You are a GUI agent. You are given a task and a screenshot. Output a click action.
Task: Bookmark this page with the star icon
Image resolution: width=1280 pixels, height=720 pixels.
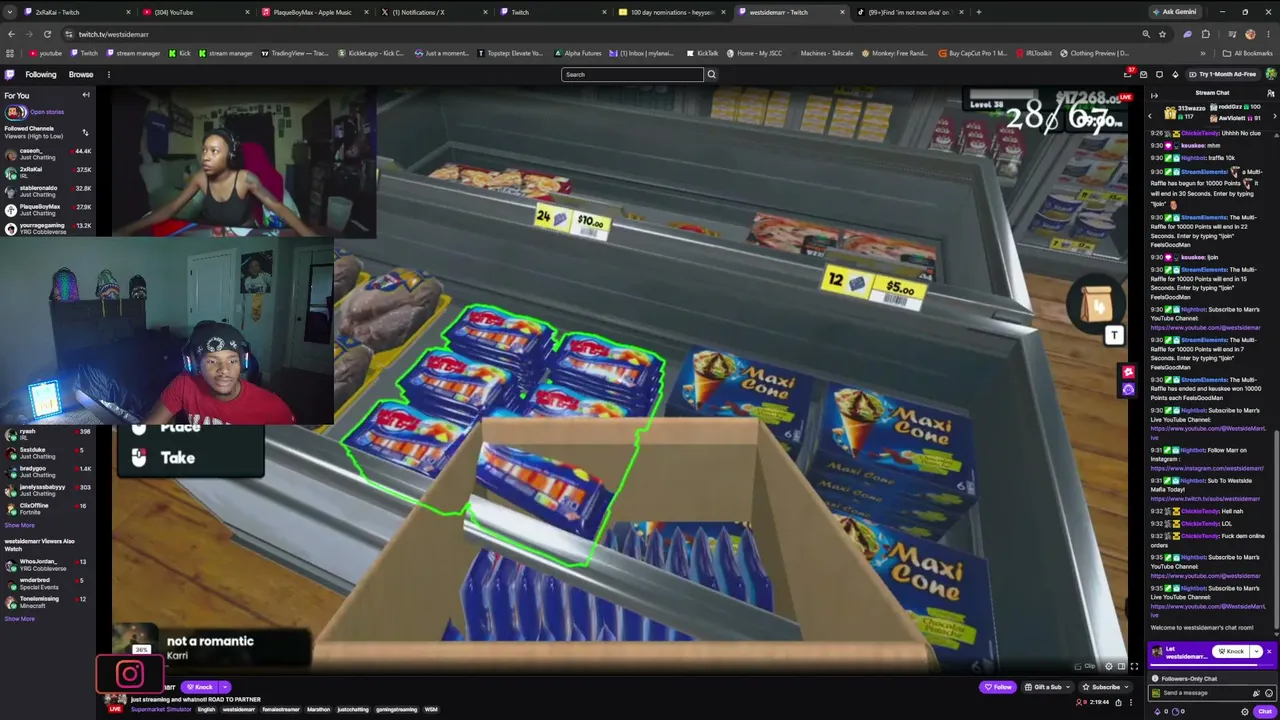pos(1162,34)
